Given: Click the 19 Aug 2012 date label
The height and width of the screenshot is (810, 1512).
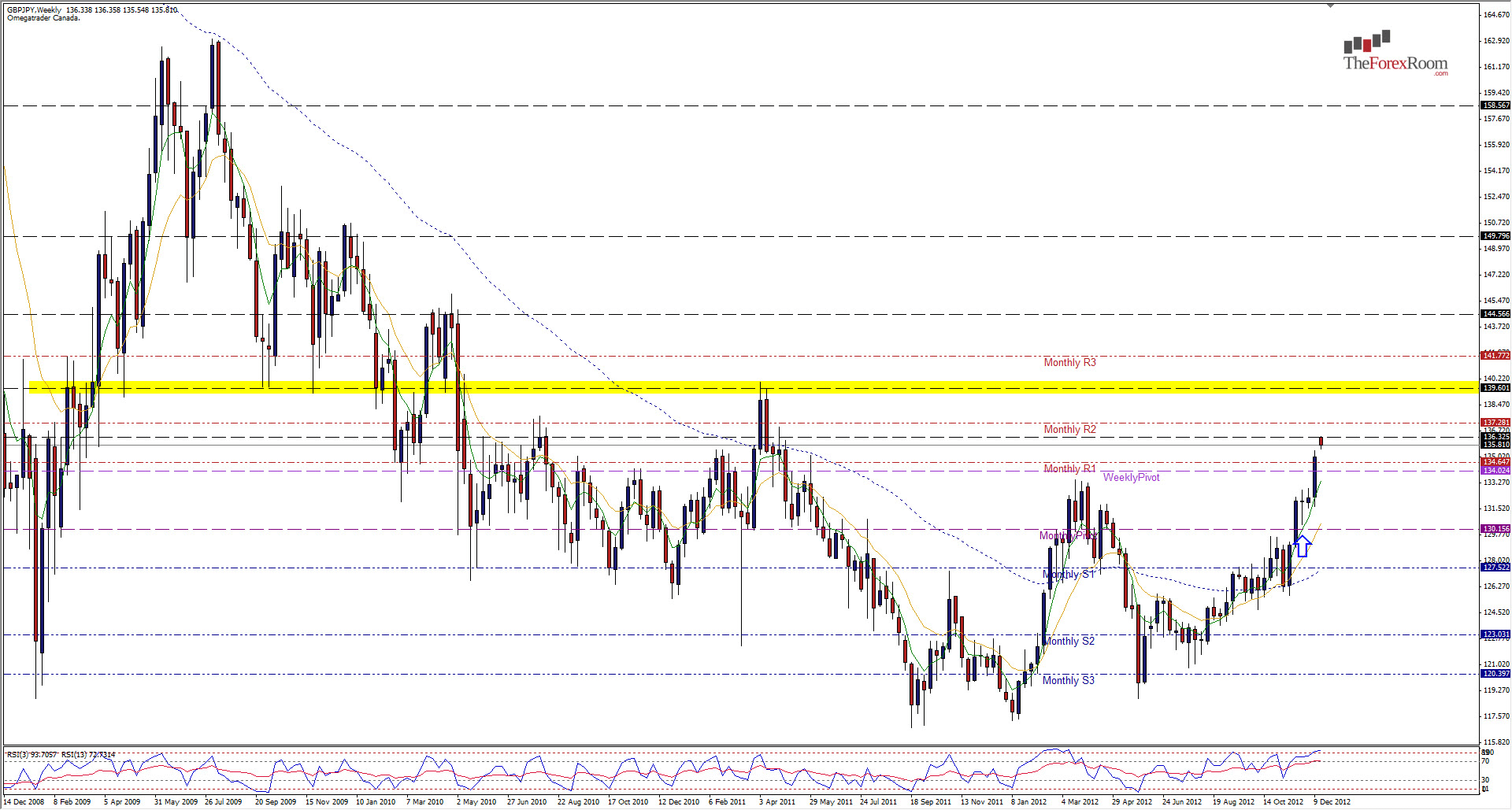Looking at the screenshot, I should (1233, 802).
